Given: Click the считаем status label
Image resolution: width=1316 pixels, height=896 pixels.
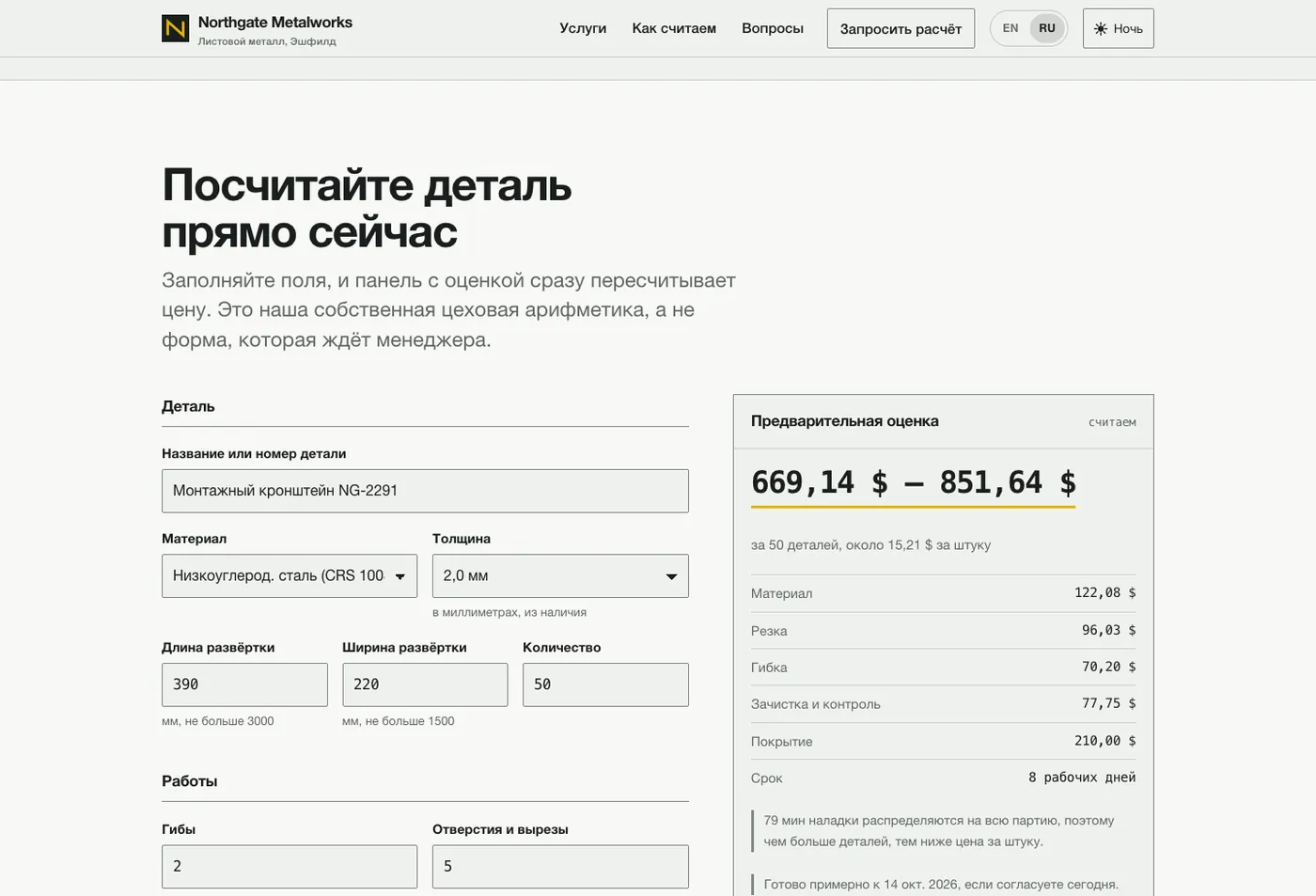Looking at the screenshot, I should point(1112,422).
